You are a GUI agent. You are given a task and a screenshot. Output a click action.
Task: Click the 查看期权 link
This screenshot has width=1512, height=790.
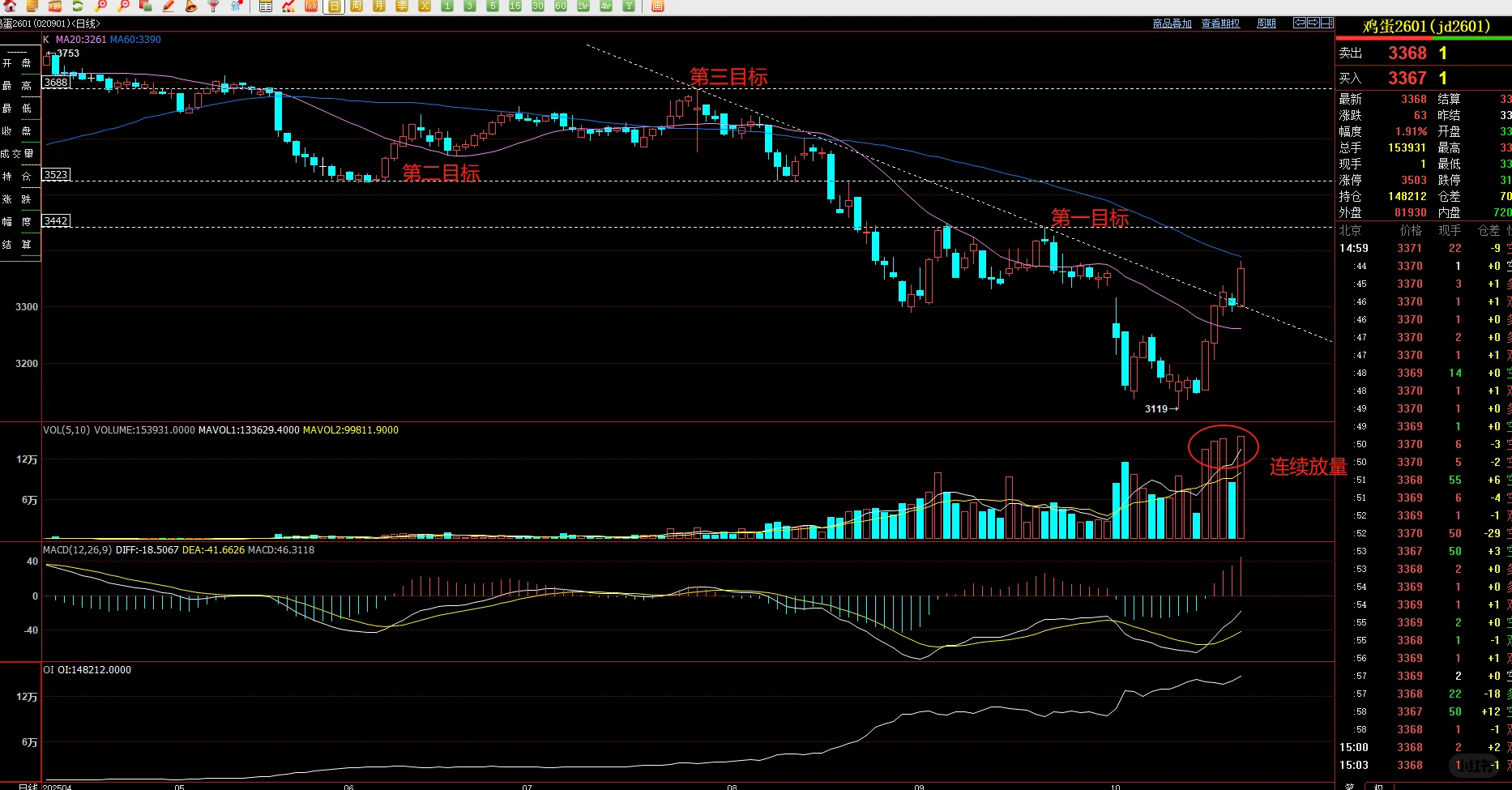tap(1221, 23)
